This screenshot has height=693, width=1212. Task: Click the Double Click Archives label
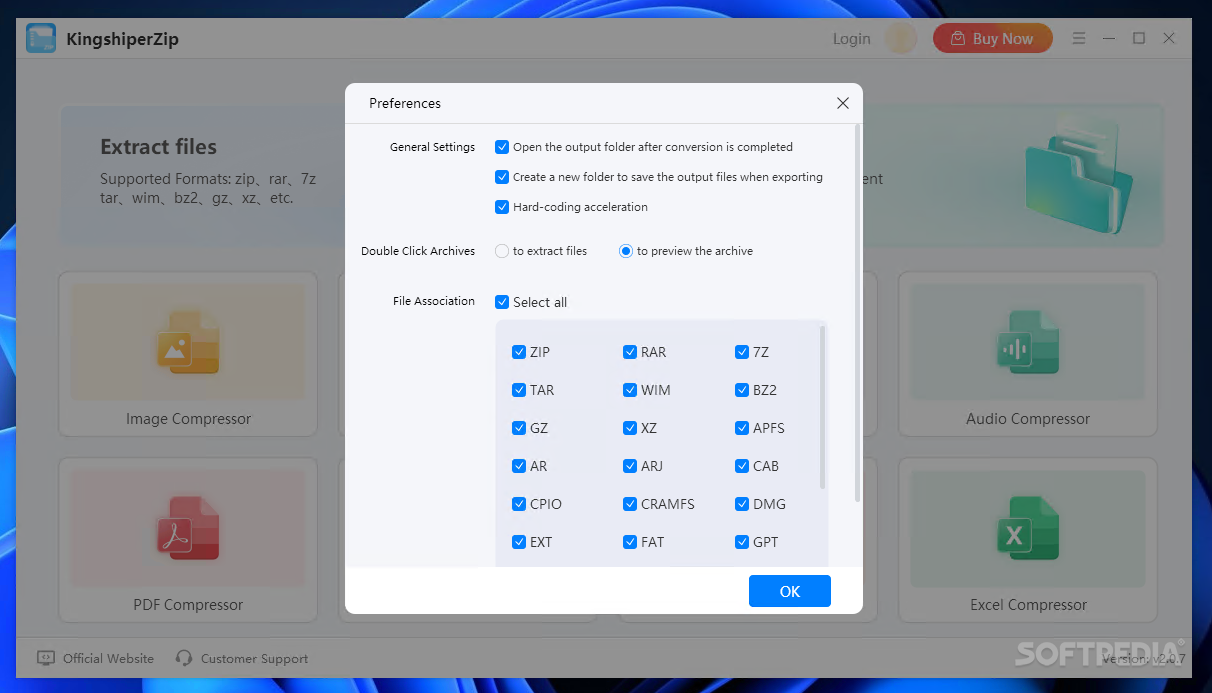(x=418, y=251)
